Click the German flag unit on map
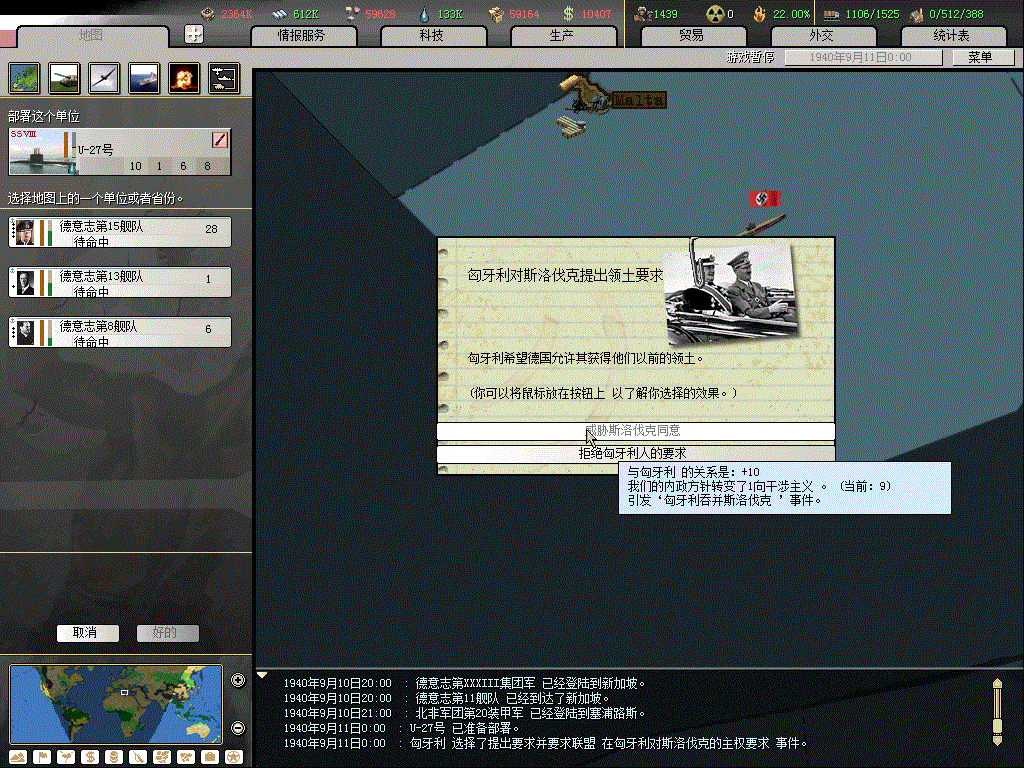1024x768 pixels. (765, 199)
